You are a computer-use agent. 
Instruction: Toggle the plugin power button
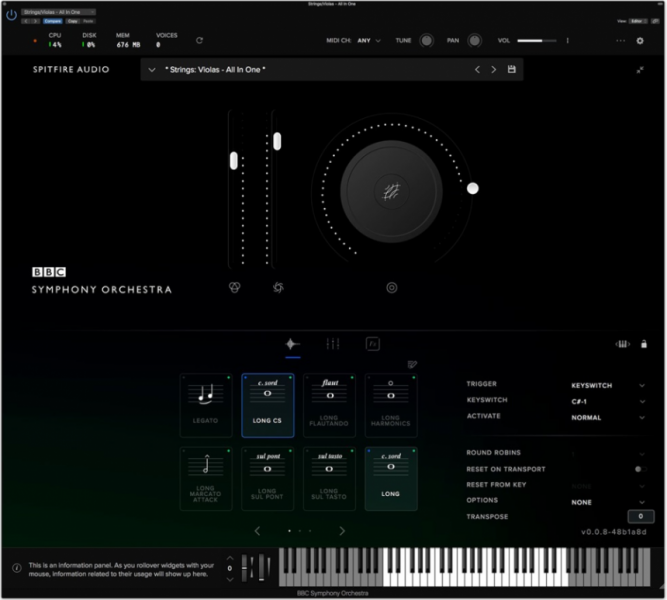[x=11, y=15]
